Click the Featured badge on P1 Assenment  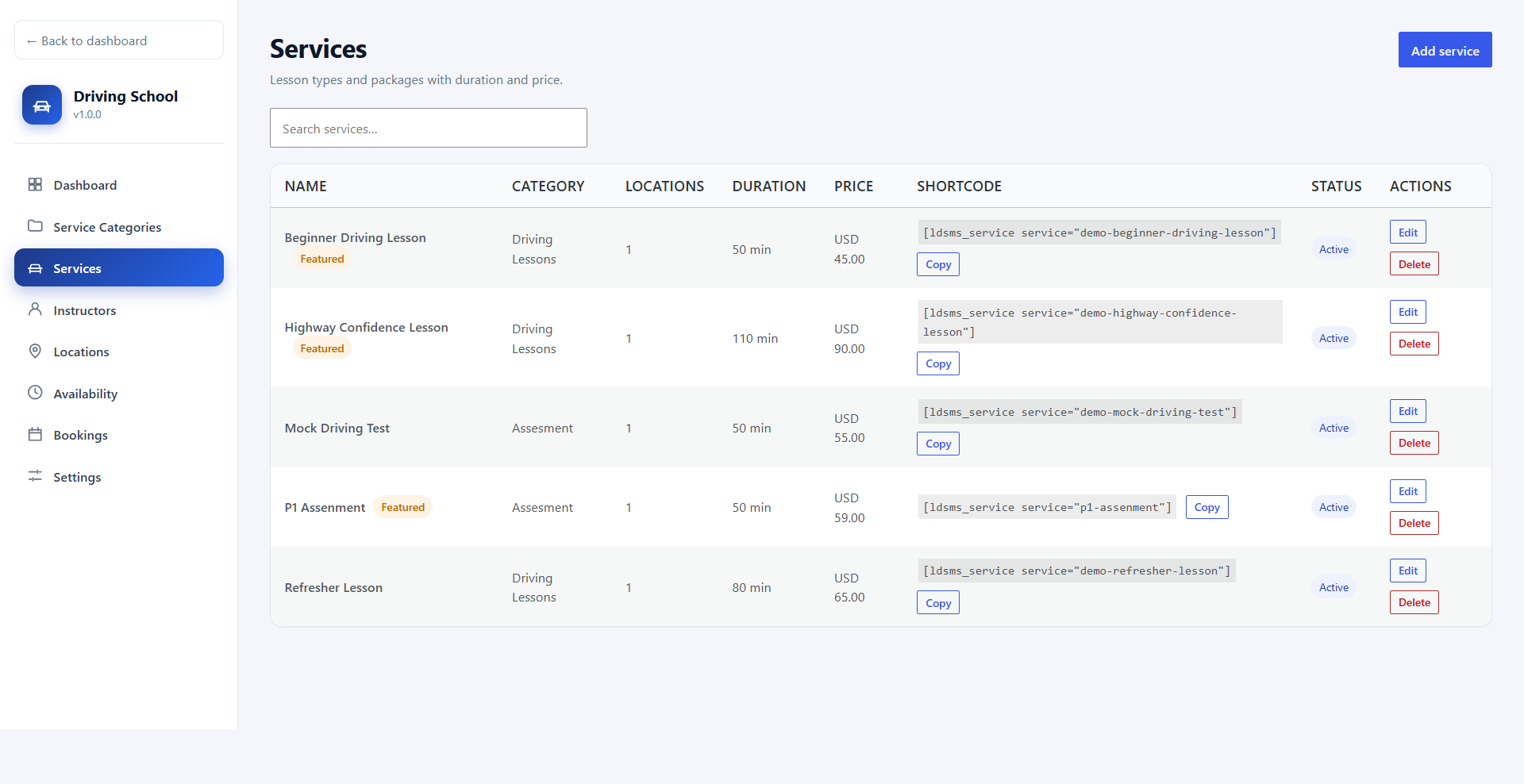(x=402, y=507)
